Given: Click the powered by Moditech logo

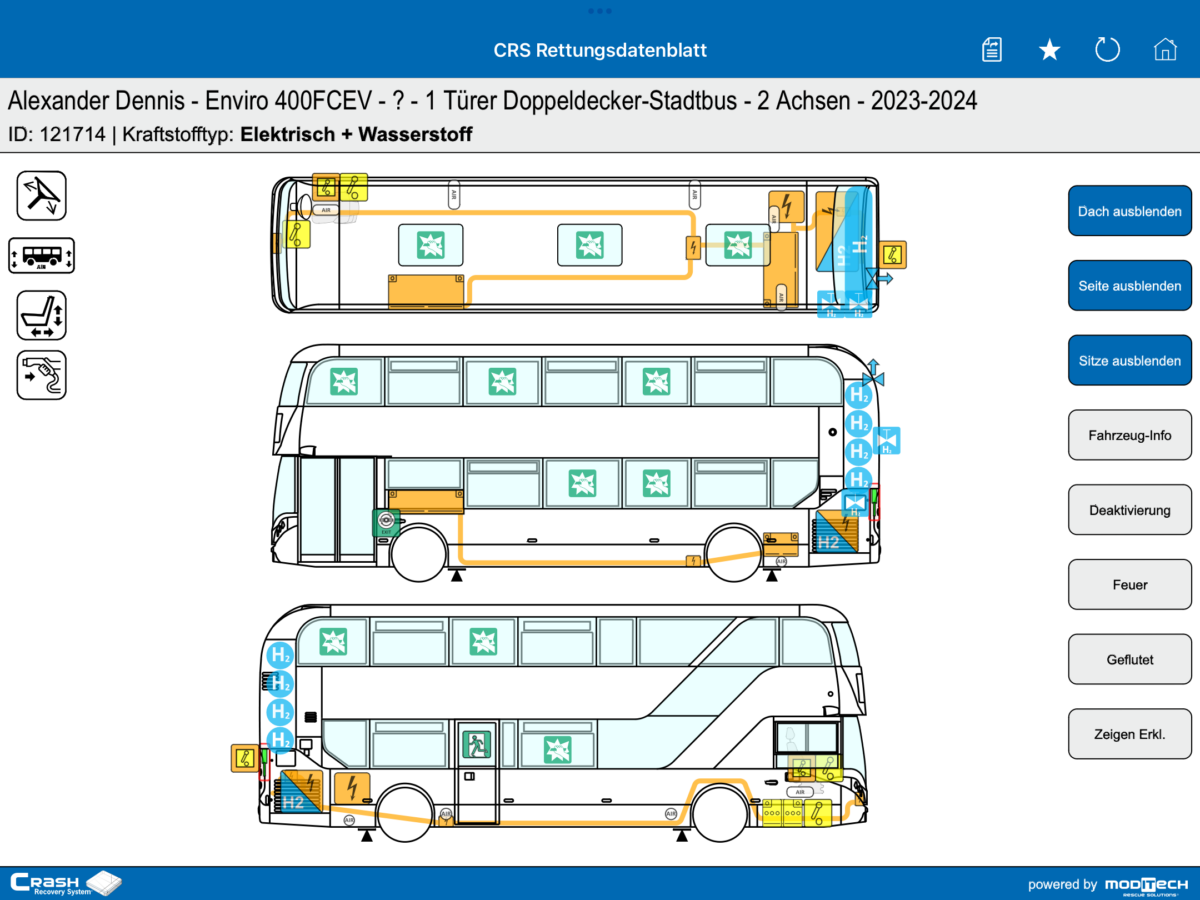Looking at the screenshot, I should pyautogui.click(x=1108, y=884).
